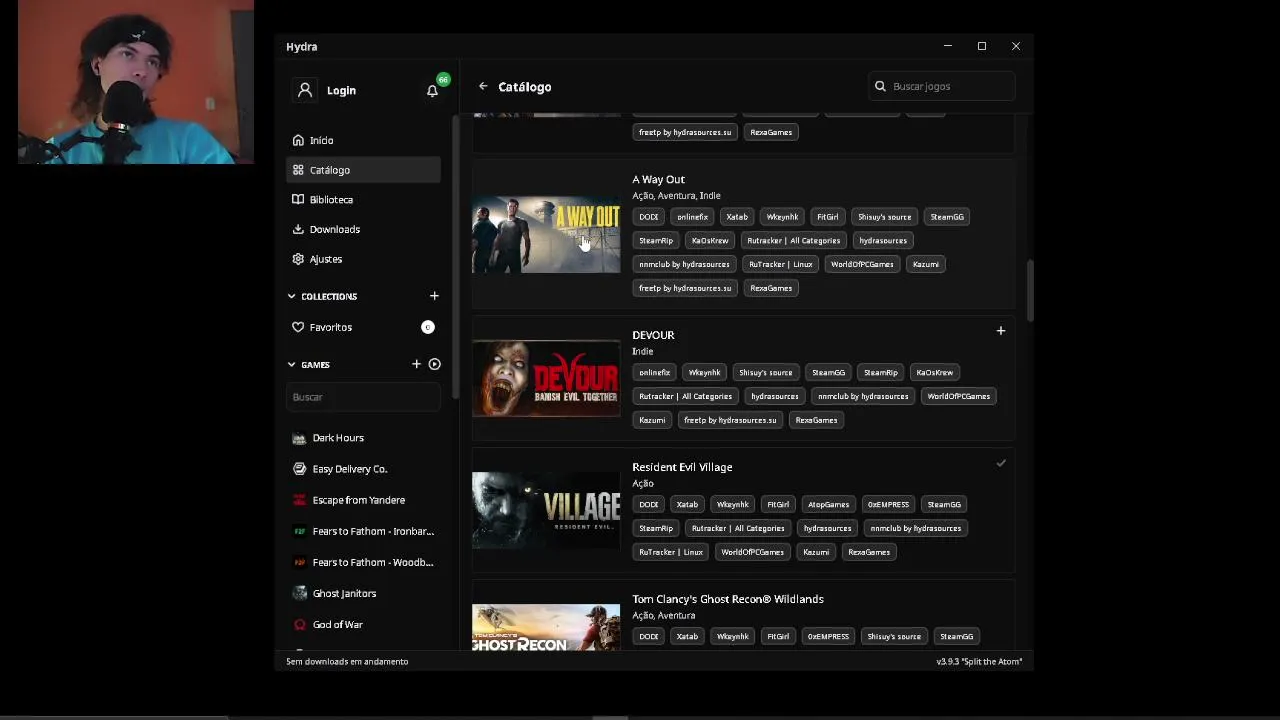The image size is (1280, 720).
Task: Click the Escape from Yandere icon
Action: (299, 500)
